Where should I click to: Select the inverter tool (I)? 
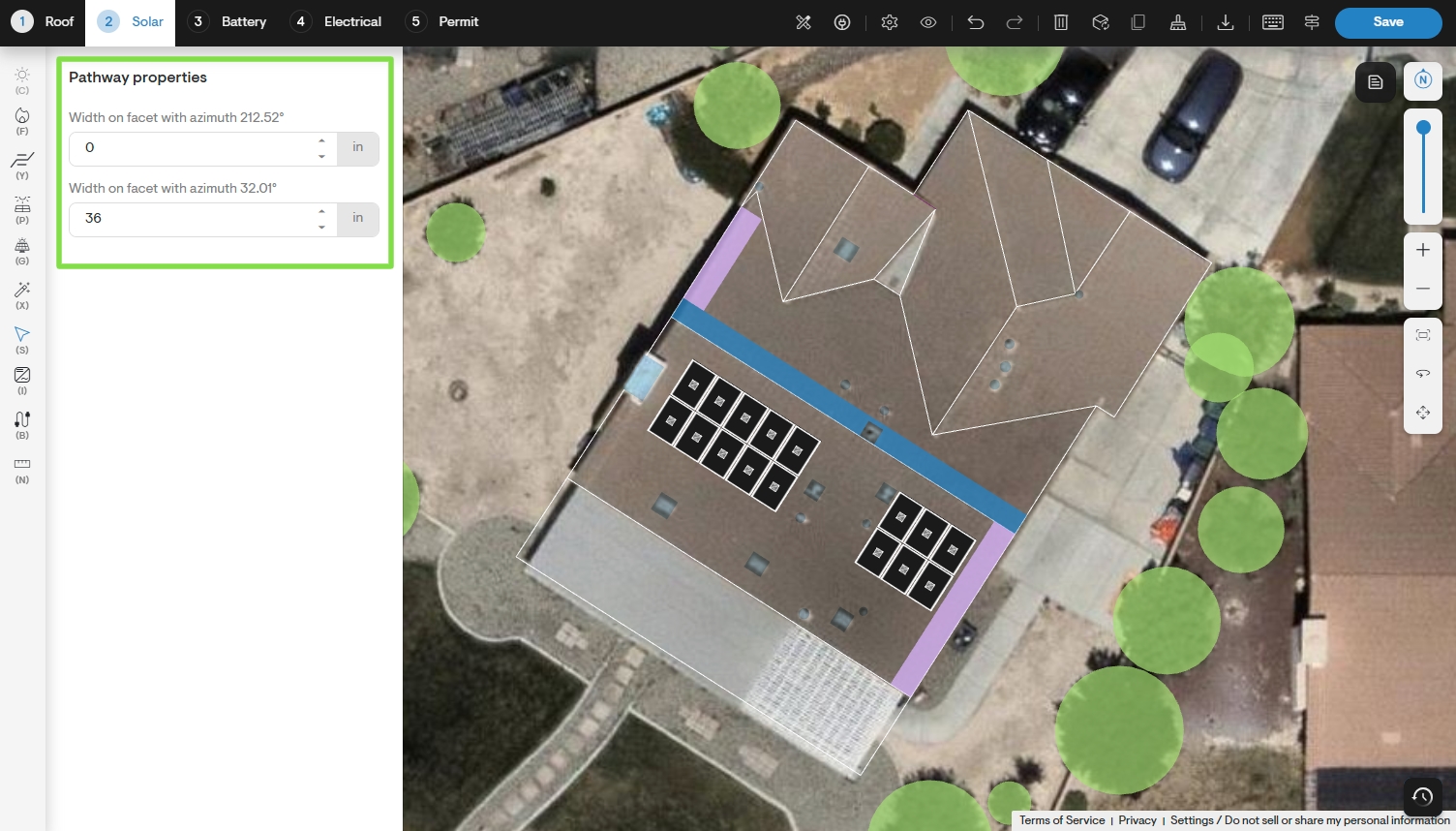tap(22, 381)
